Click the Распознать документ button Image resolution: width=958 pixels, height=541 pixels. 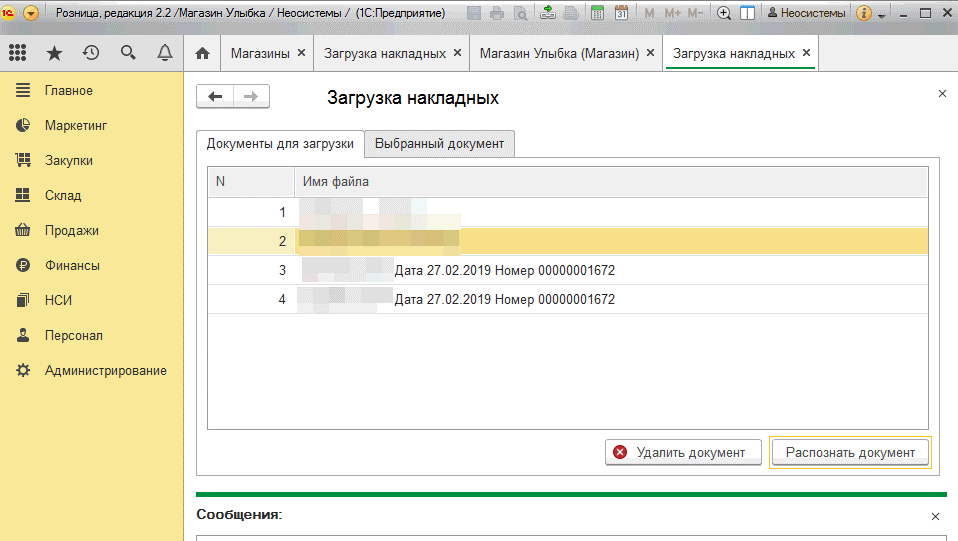coord(850,452)
